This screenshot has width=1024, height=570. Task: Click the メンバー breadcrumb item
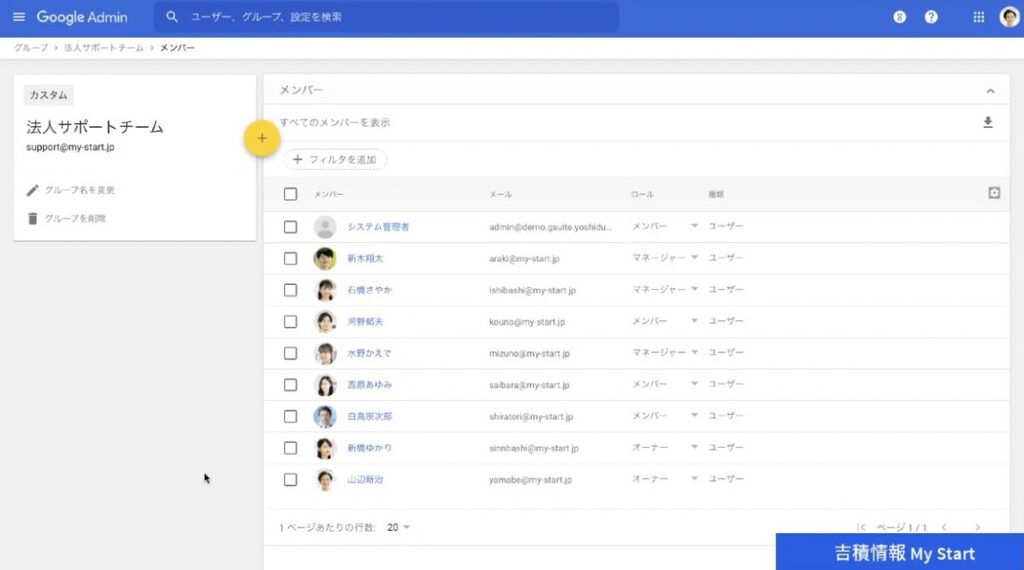pos(177,48)
